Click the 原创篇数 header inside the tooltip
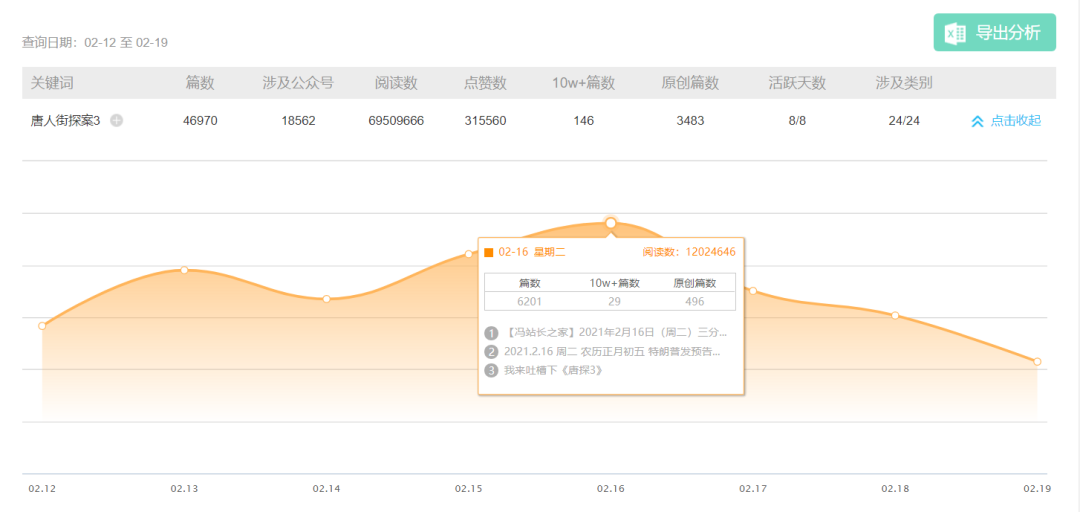This screenshot has height=512, width=1080. [x=695, y=283]
